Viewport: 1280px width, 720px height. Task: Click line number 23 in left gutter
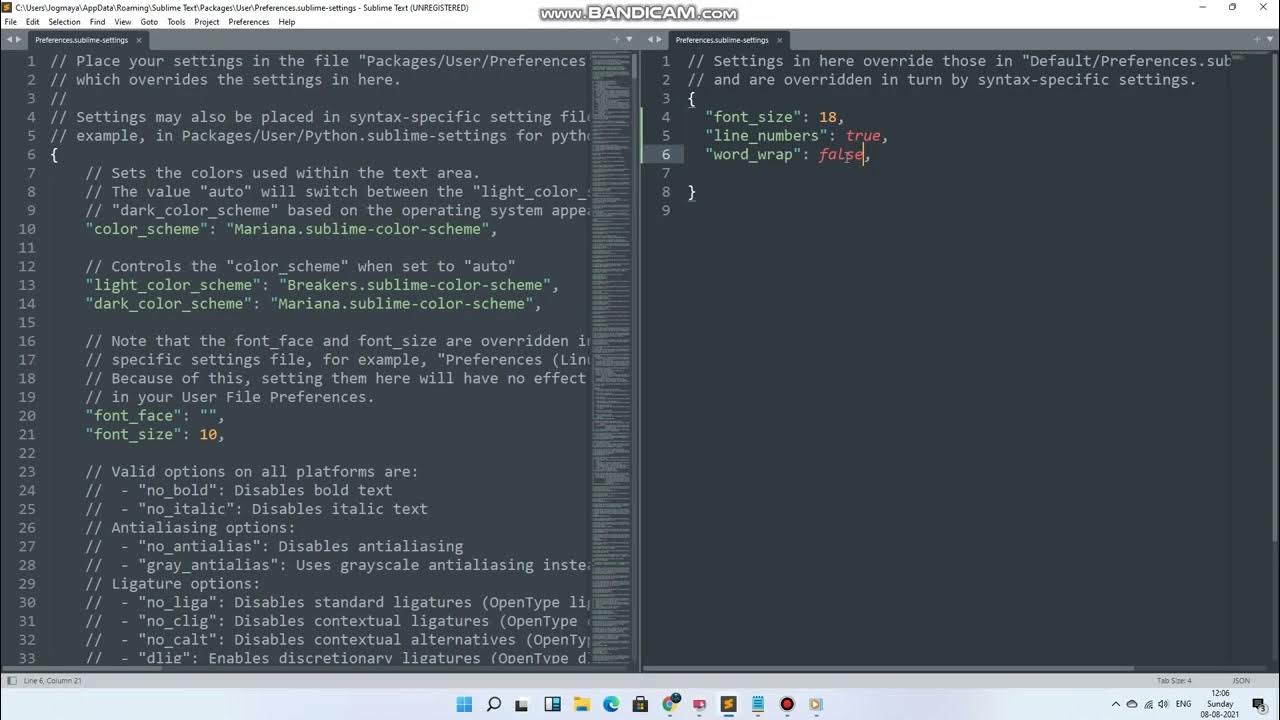[27, 472]
